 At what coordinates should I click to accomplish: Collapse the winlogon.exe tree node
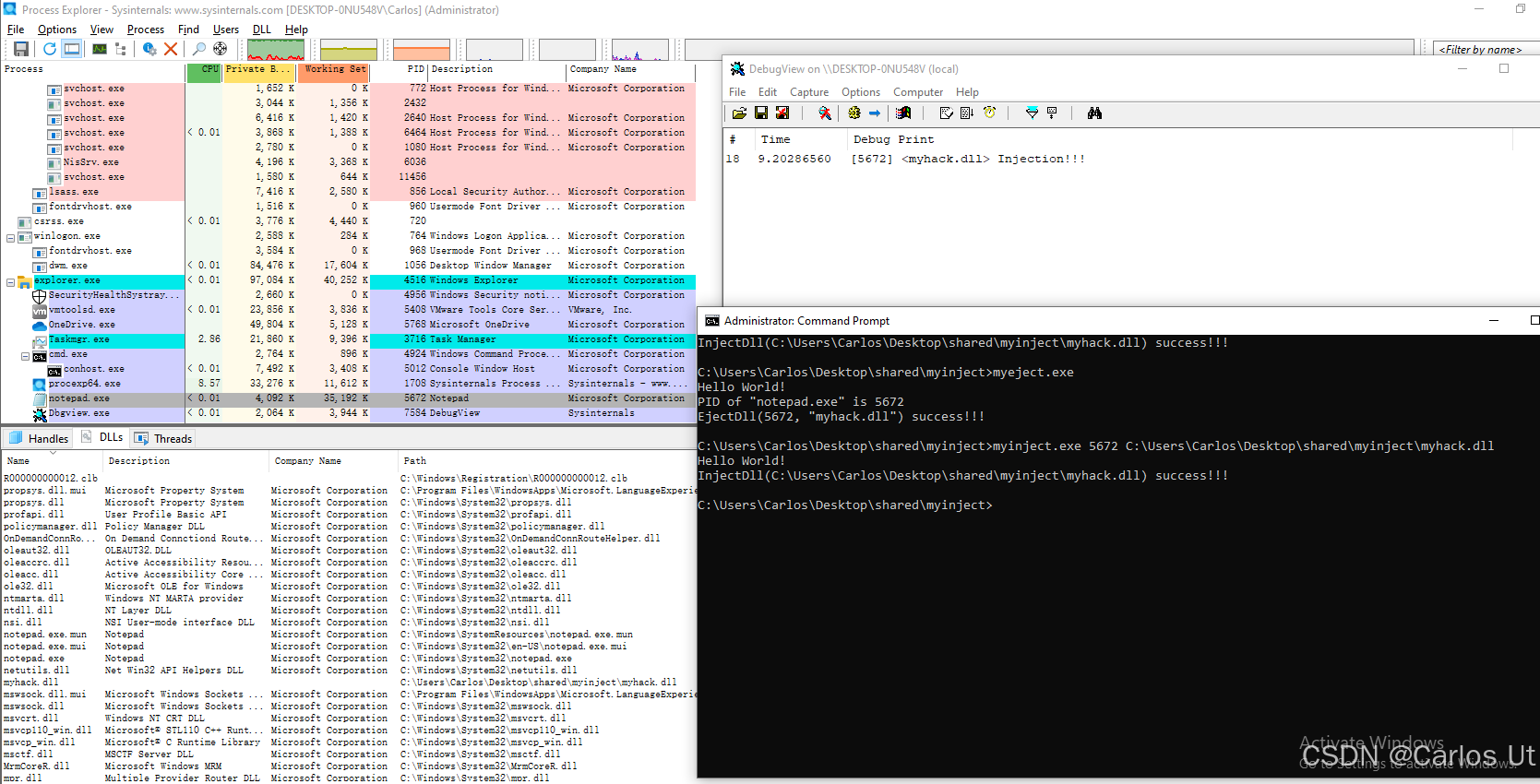point(11,237)
